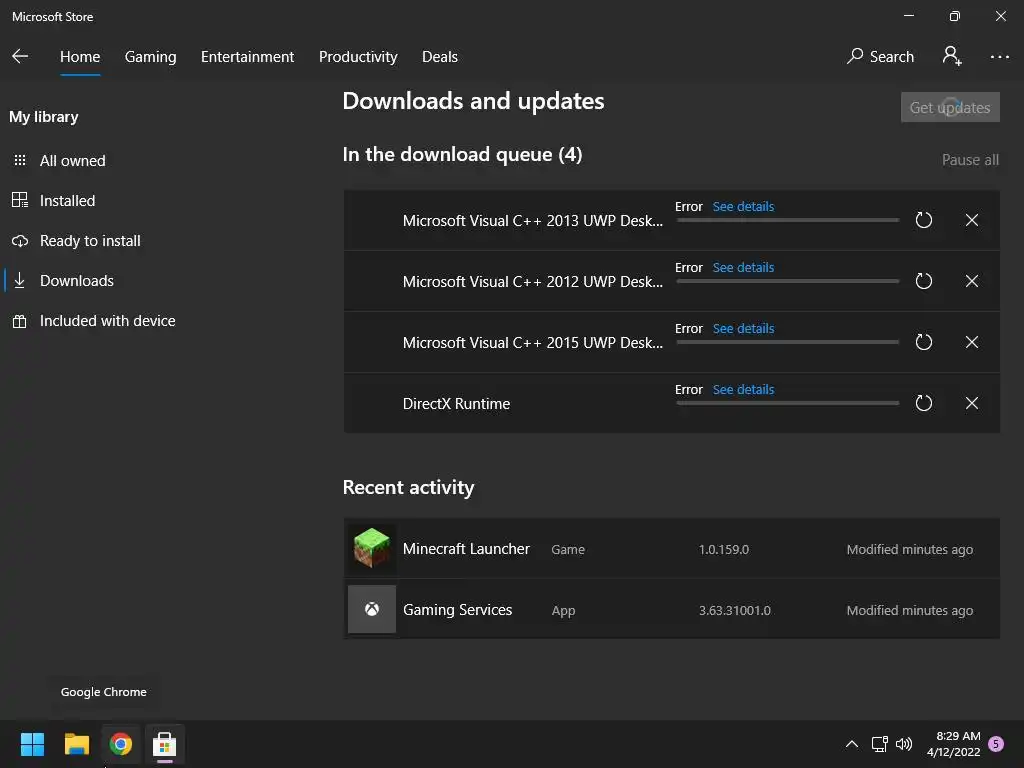1024x768 pixels.
Task: Click the Visual C++ 2013 progress bar
Action: click(788, 220)
